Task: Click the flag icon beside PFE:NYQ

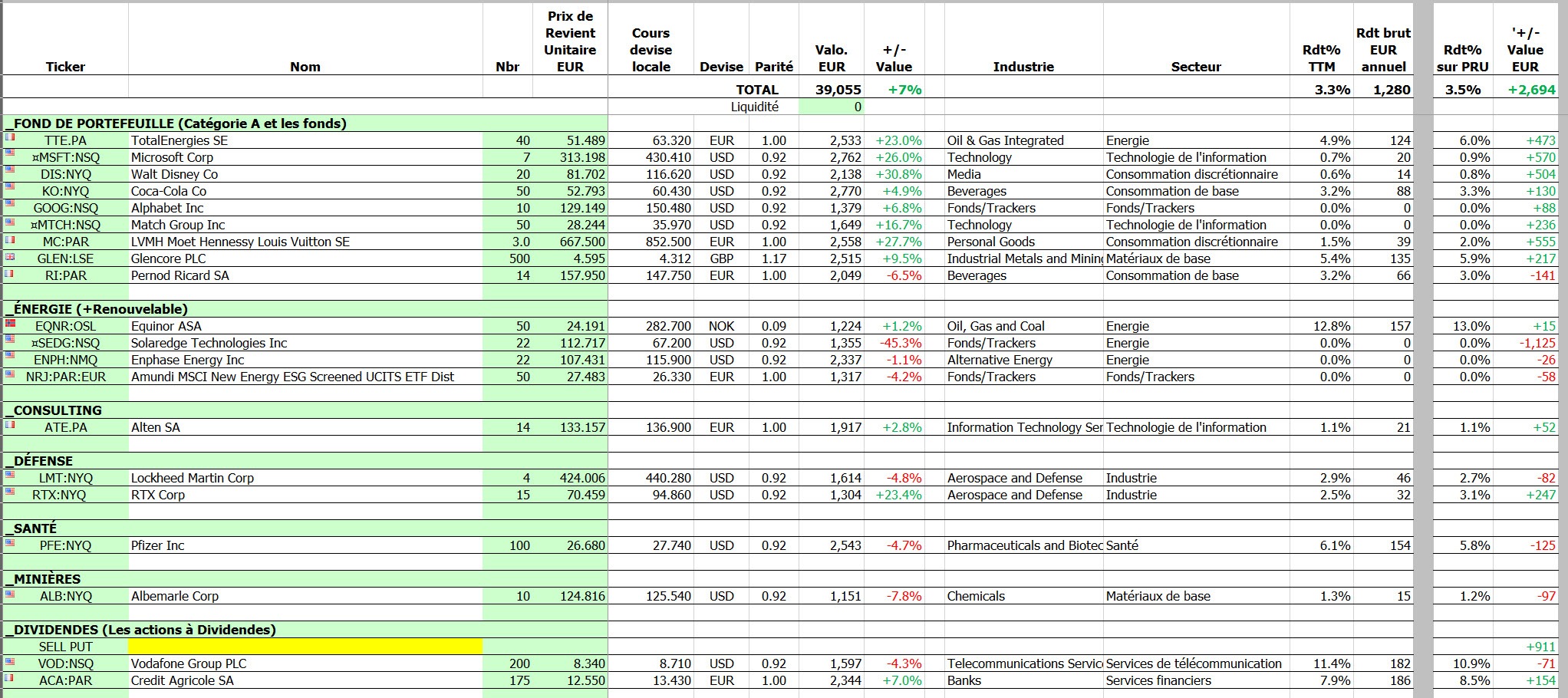Action: pyautogui.click(x=10, y=542)
